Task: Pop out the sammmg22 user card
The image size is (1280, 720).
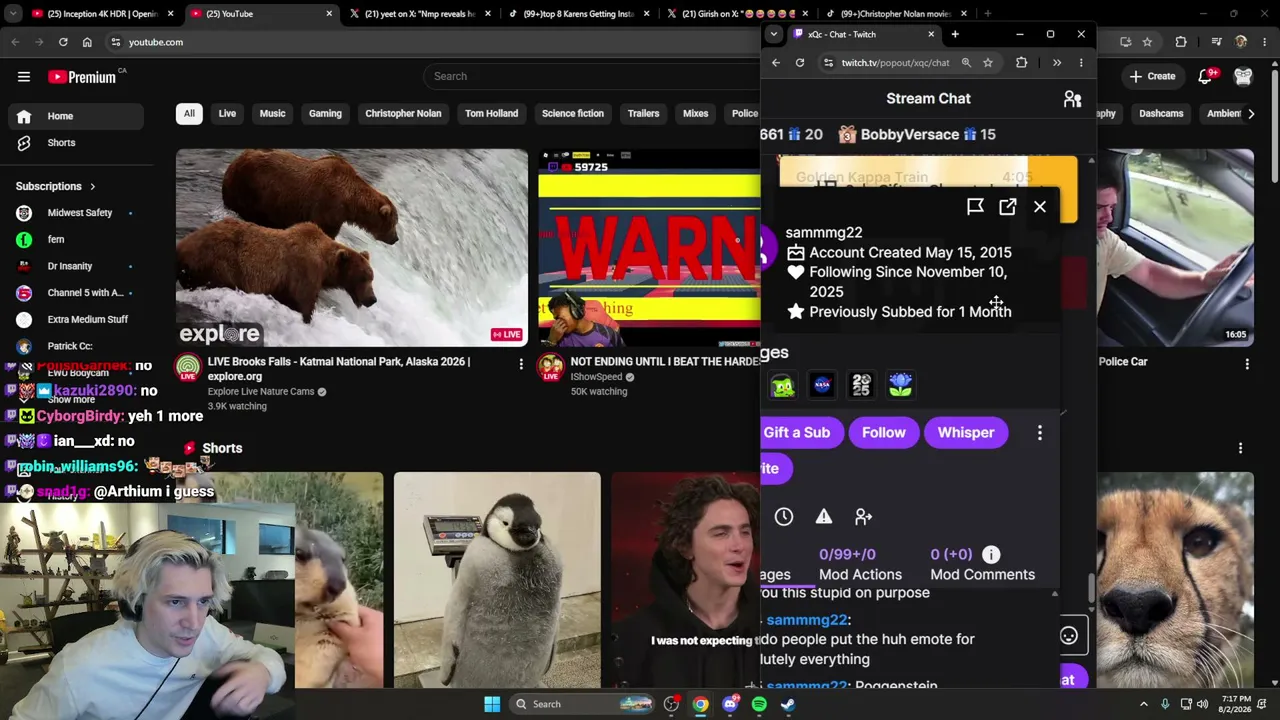Action: (x=1008, y=207)
